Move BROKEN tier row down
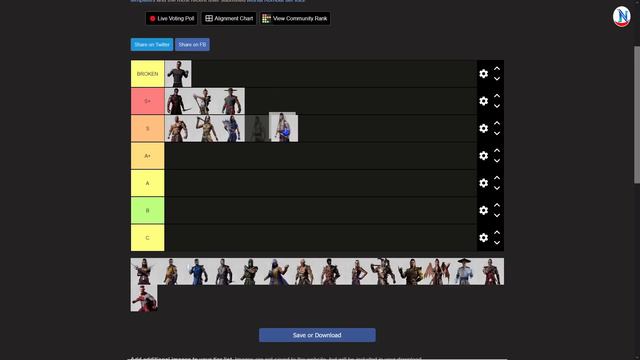The image size is (640, 360). (497, 79)
